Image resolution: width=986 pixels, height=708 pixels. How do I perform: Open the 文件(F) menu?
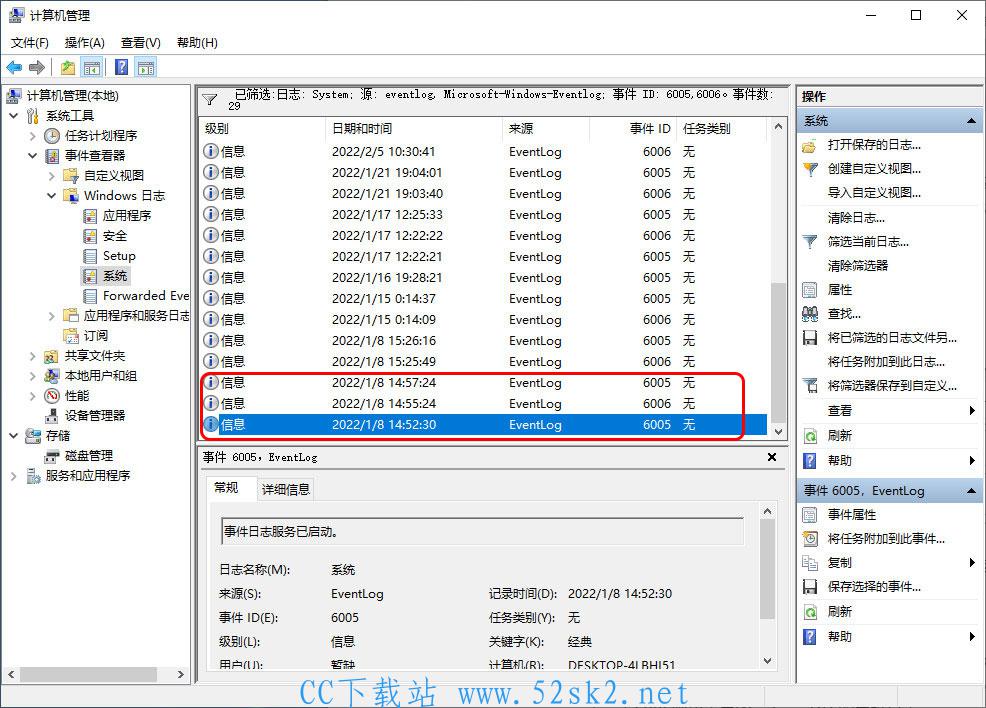[30, 43]
